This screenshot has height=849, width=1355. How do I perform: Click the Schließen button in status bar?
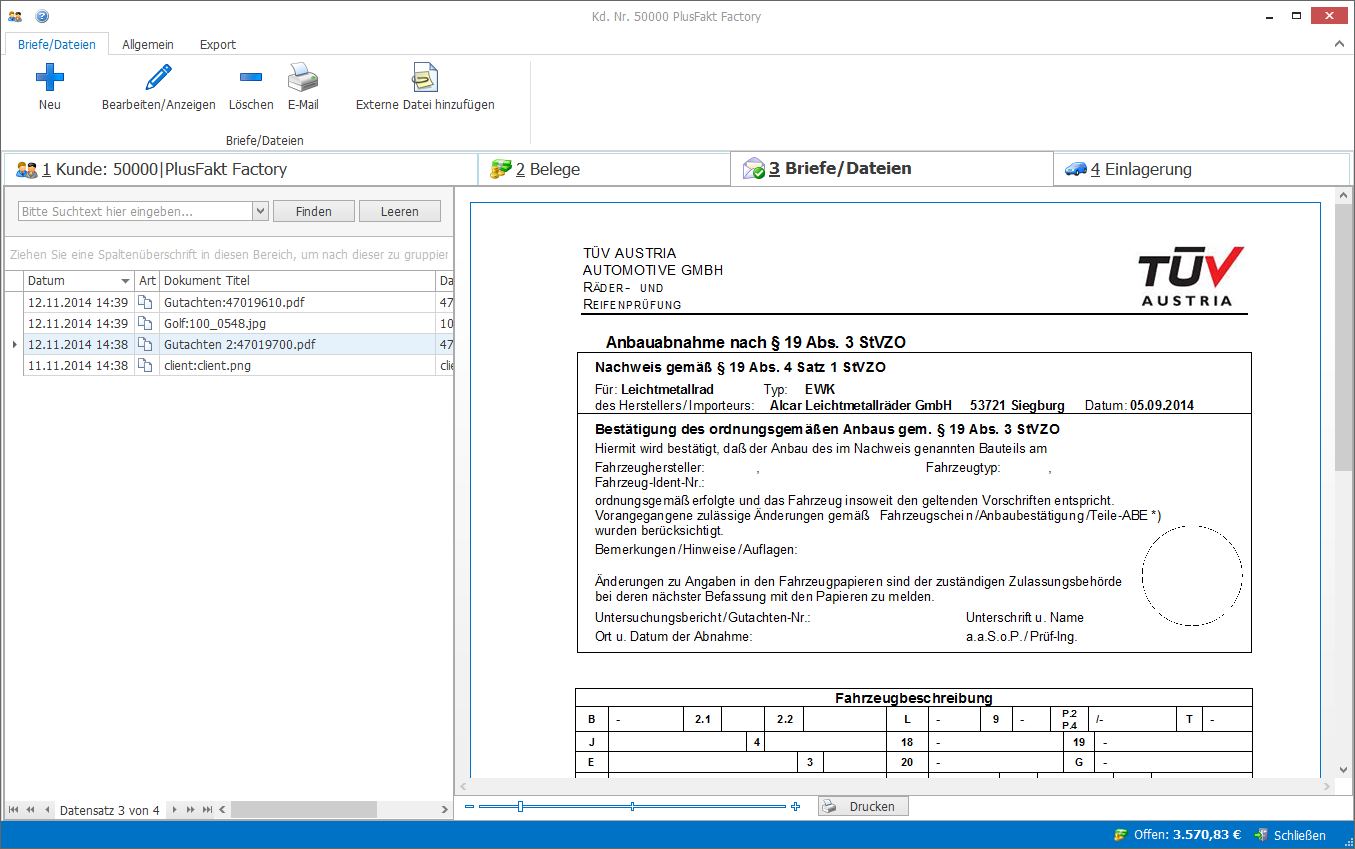(x=1290, y=835)
